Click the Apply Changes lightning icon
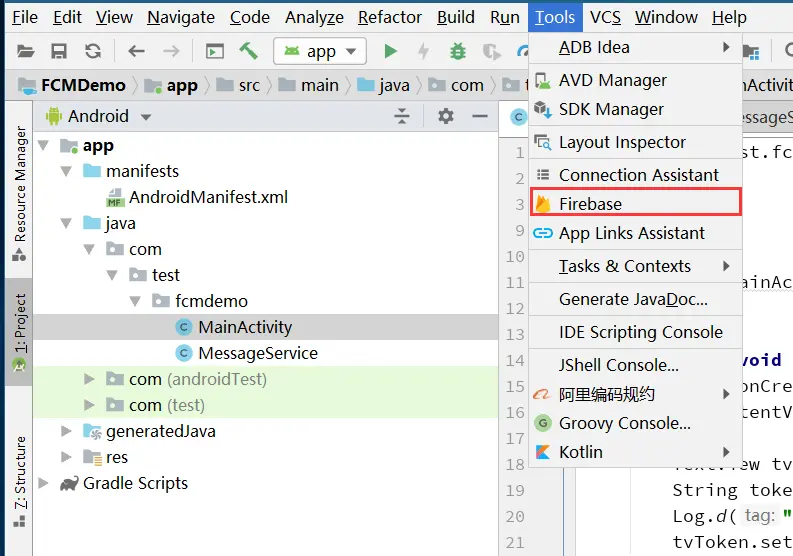The image size is (793, 556). point(423,51)
